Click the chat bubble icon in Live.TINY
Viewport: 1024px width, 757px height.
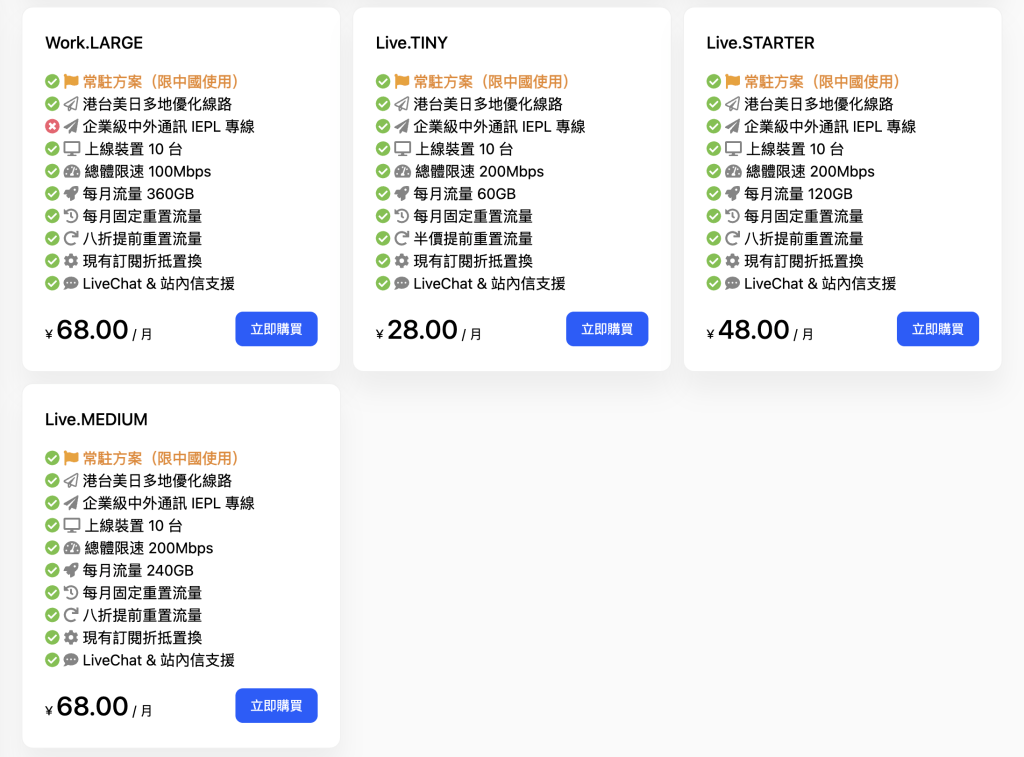pyautogui.click(x=402, y=283)
